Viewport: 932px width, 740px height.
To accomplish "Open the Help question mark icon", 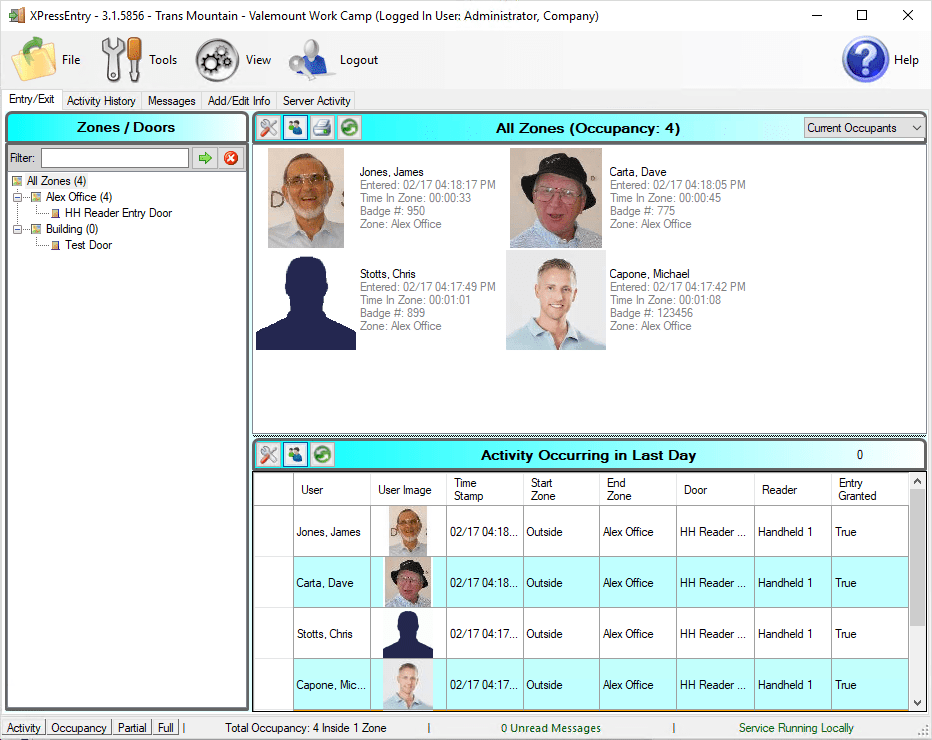I will click(x=865, y=59).
